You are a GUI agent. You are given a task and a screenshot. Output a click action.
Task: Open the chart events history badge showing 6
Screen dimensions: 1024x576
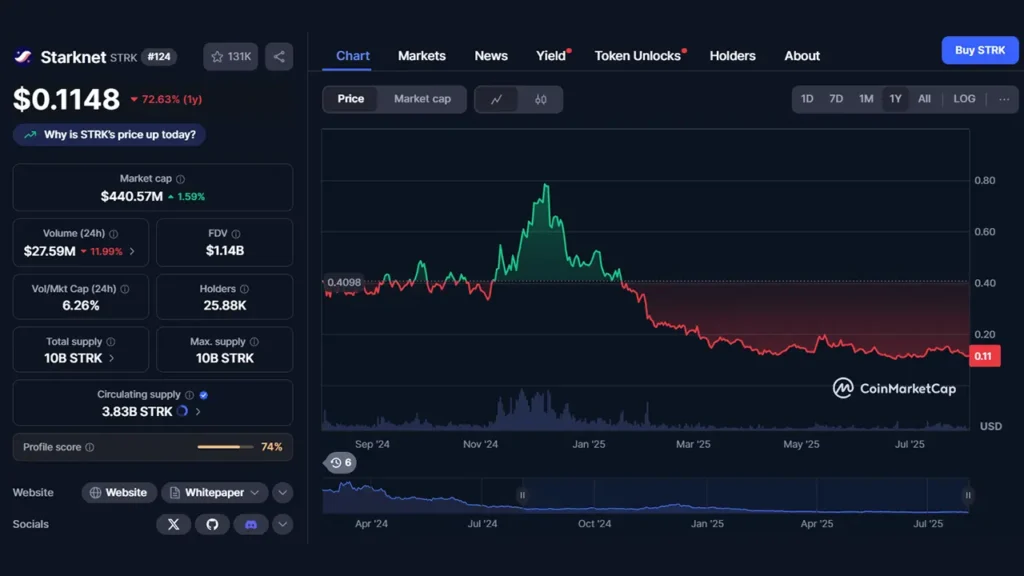coord(341,463)
